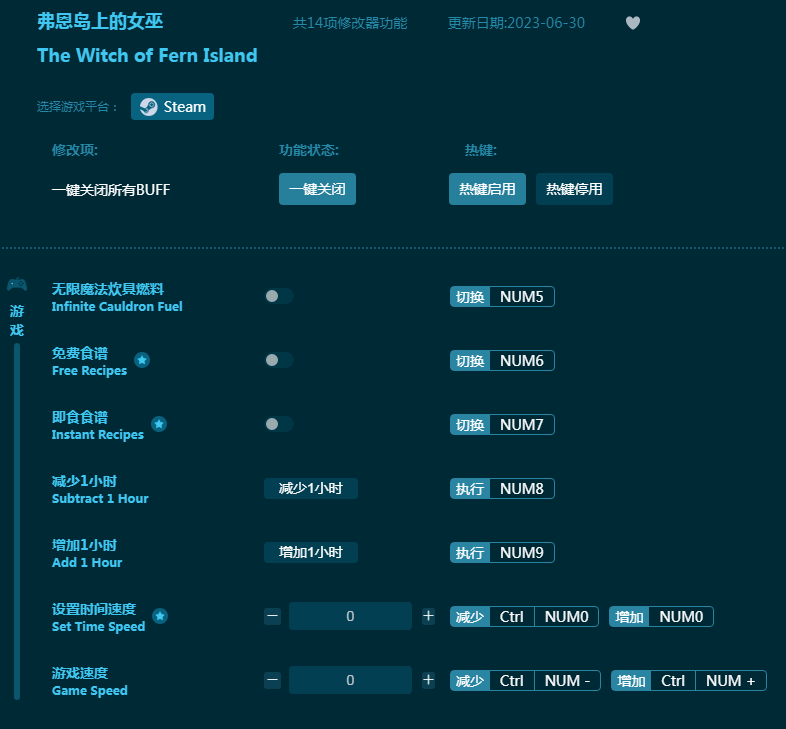786x729 pixels.
Task: Click the 一键关闭所有BUFF label
Action: [x=111, y=190]
